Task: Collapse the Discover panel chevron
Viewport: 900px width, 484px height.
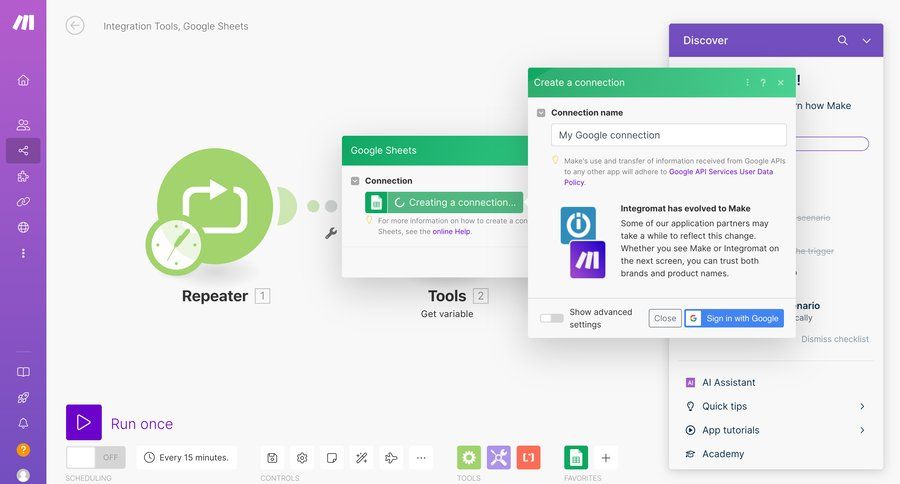Action: point(867,41)
